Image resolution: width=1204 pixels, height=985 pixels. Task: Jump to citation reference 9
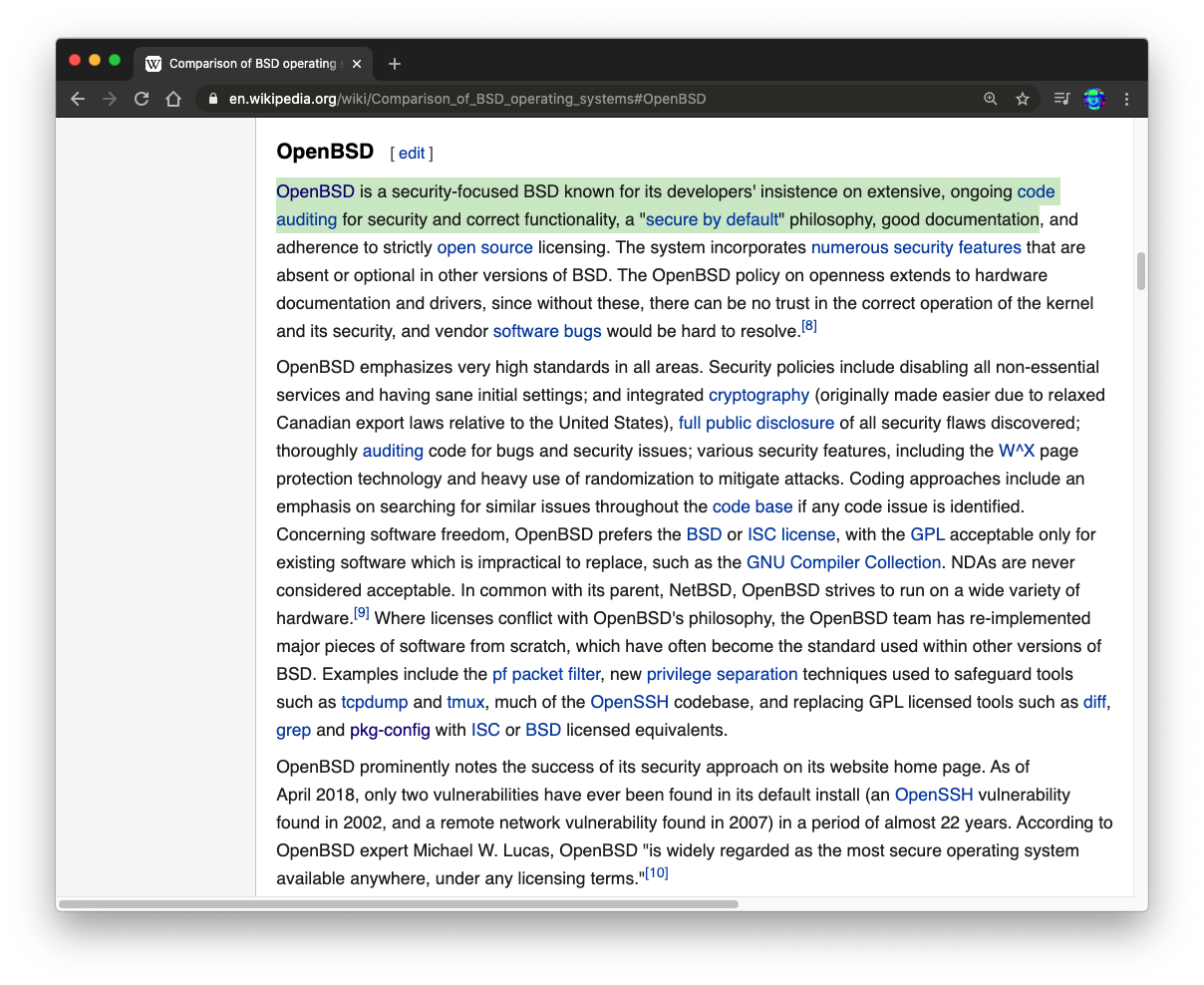pyautogui.click(x=362, y=613)
